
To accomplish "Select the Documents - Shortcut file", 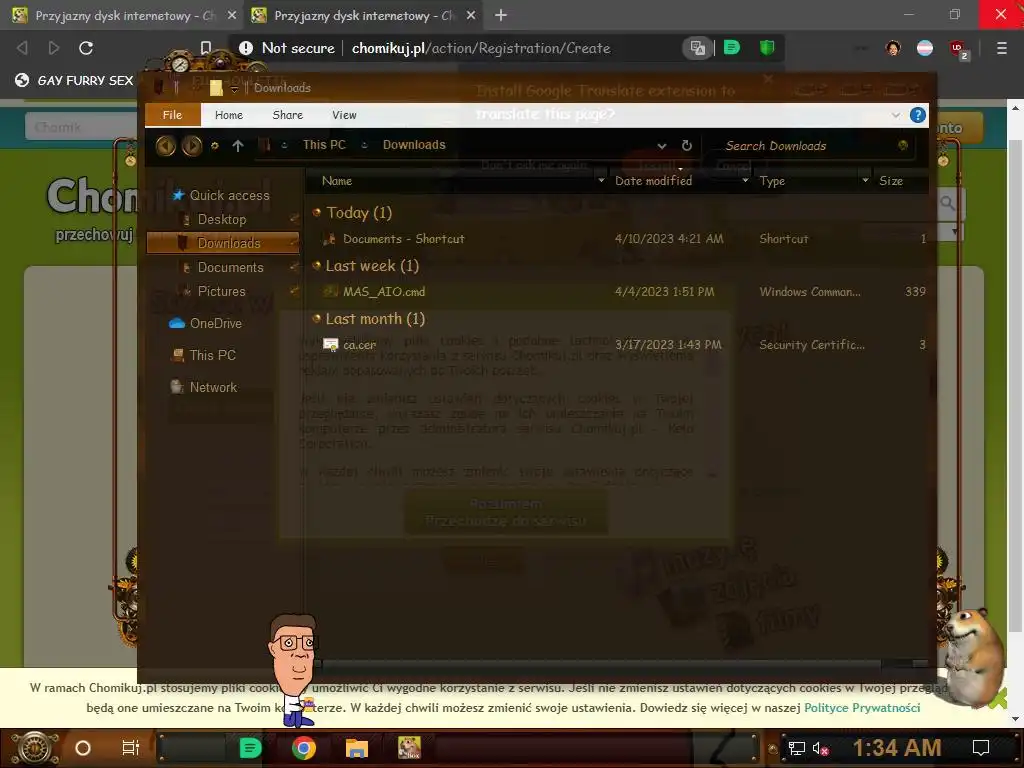I will click(x=404, y=239).
